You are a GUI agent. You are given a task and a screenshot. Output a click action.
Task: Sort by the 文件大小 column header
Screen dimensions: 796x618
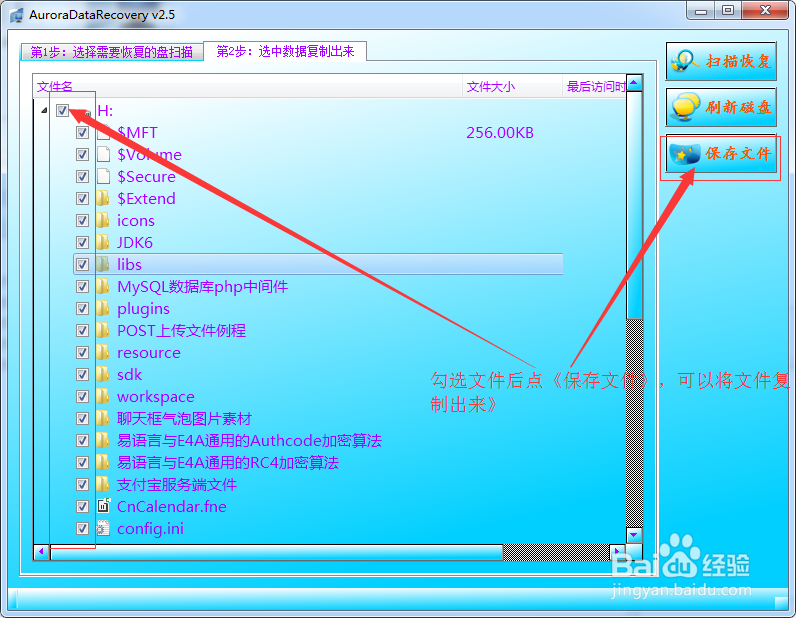tap(512, 86)
